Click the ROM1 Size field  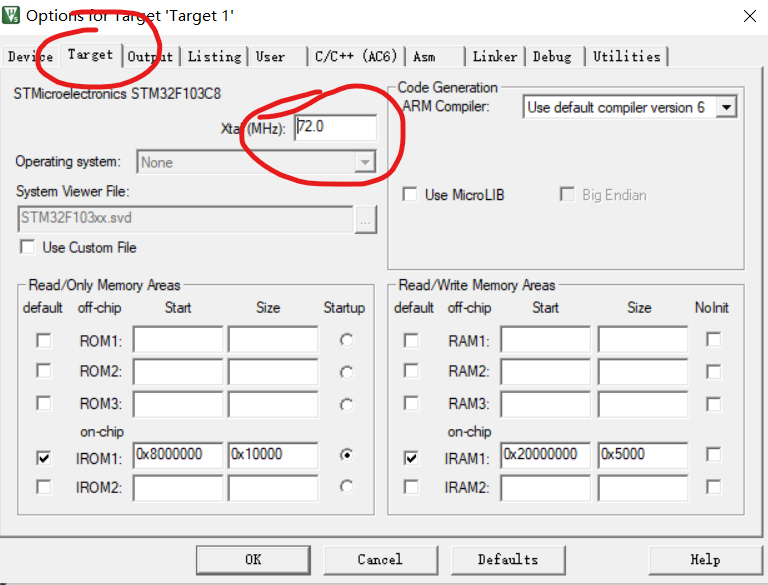tap(273, 340)
